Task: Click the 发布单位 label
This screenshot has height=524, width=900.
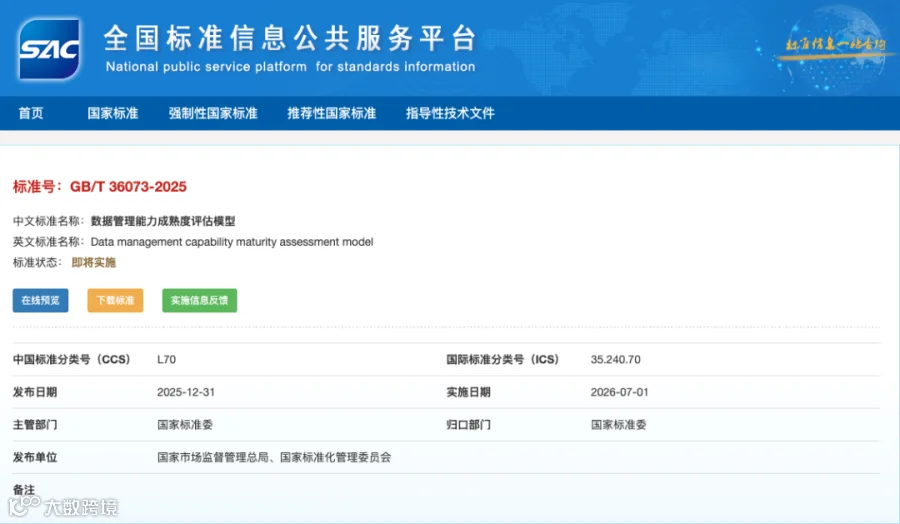Action: [x=35, y=457]
